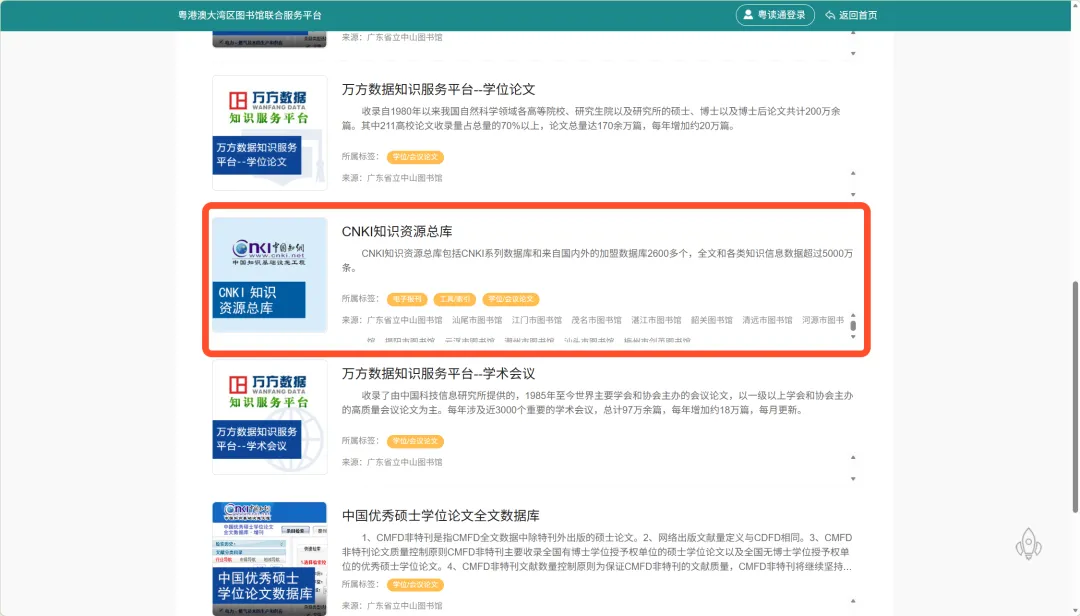Open title 中国优秀硕士学位论文全文数据库
The height and width of the screenshot is (616, 1080).
pyautogui.click(x=441, y=515)
